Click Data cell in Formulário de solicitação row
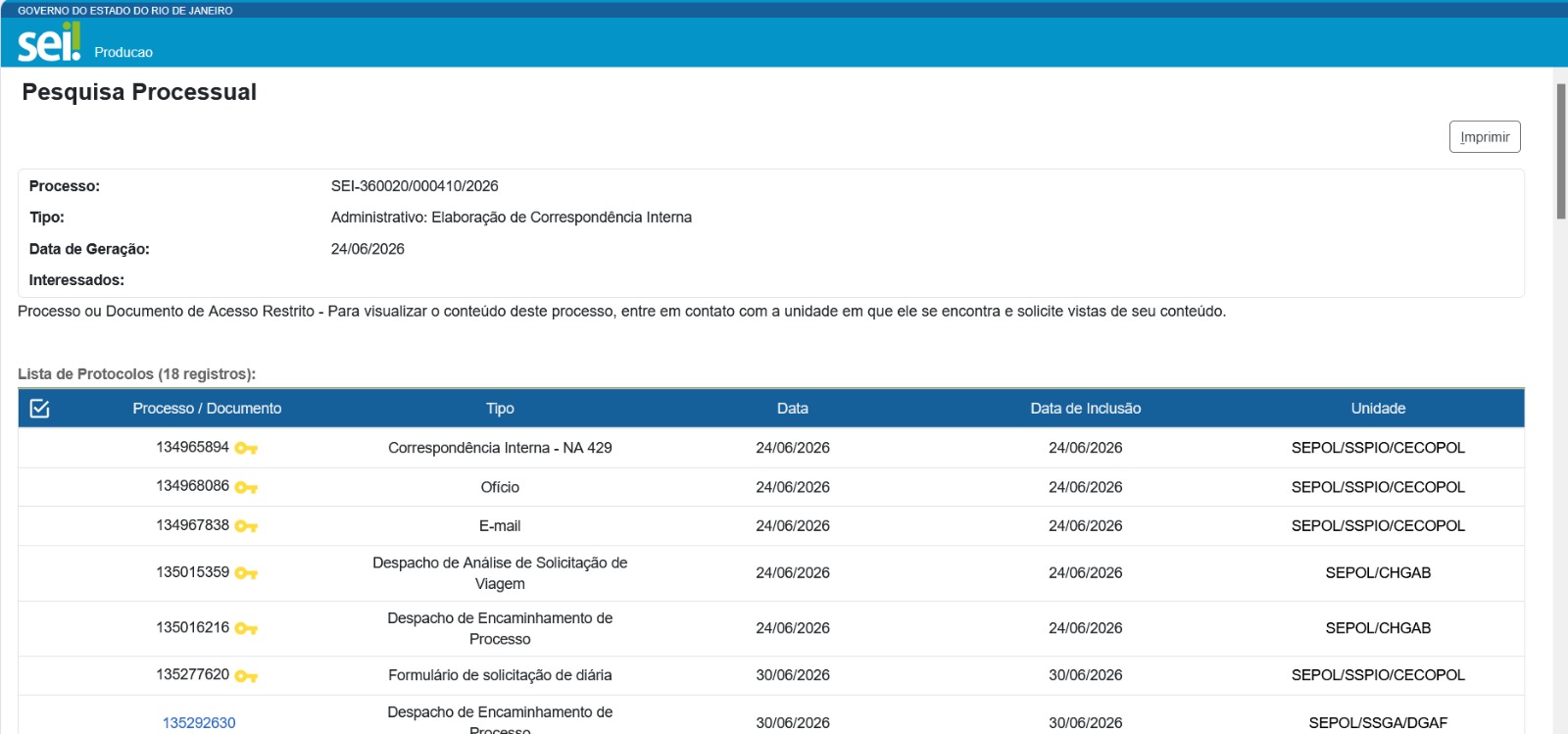 tap(793, 675)
